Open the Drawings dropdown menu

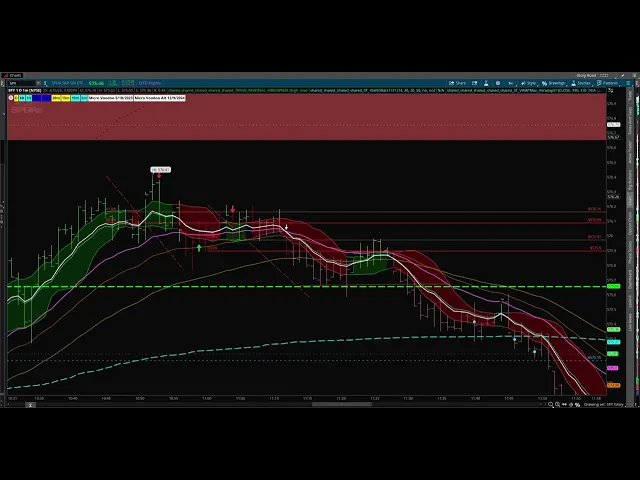coord(553,83)
